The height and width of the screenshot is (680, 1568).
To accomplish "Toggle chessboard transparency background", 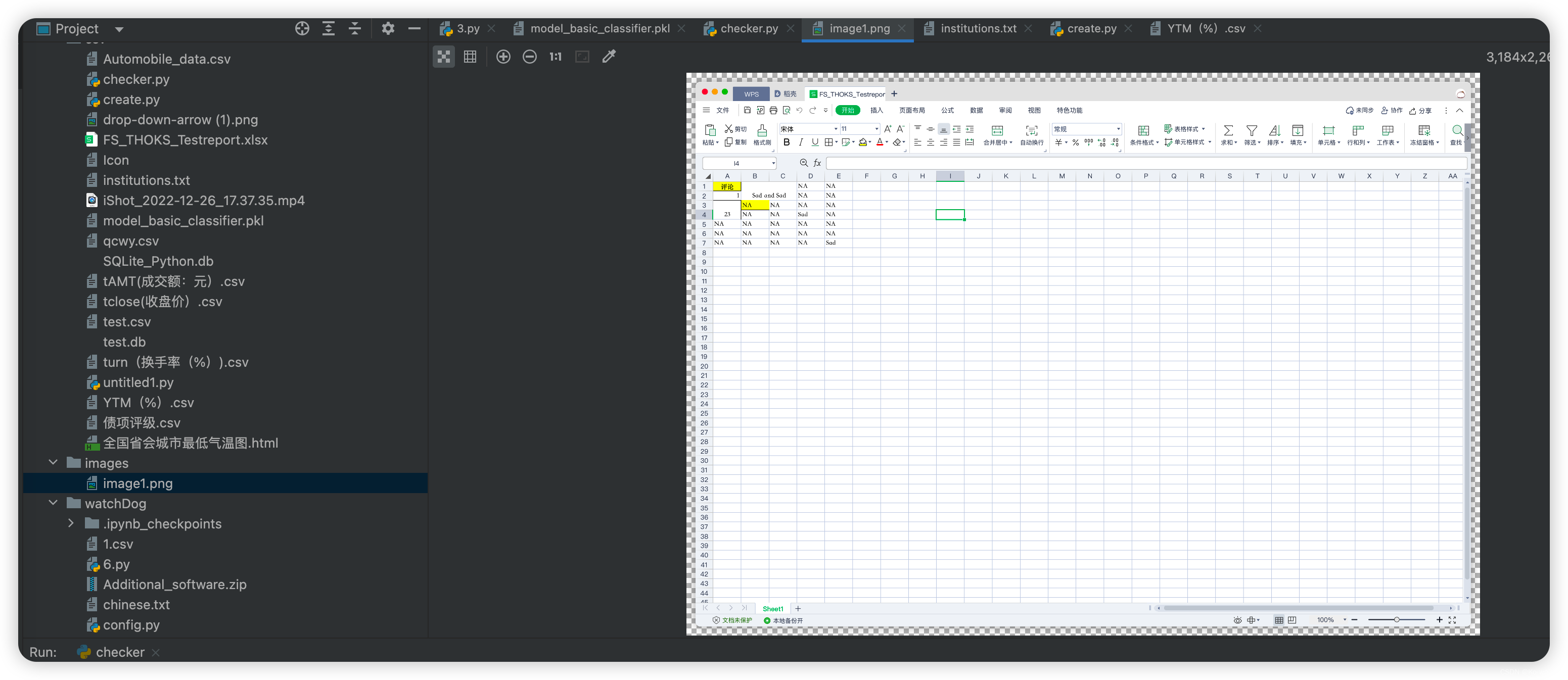I will pyautogui.click(x=444, y=57).
